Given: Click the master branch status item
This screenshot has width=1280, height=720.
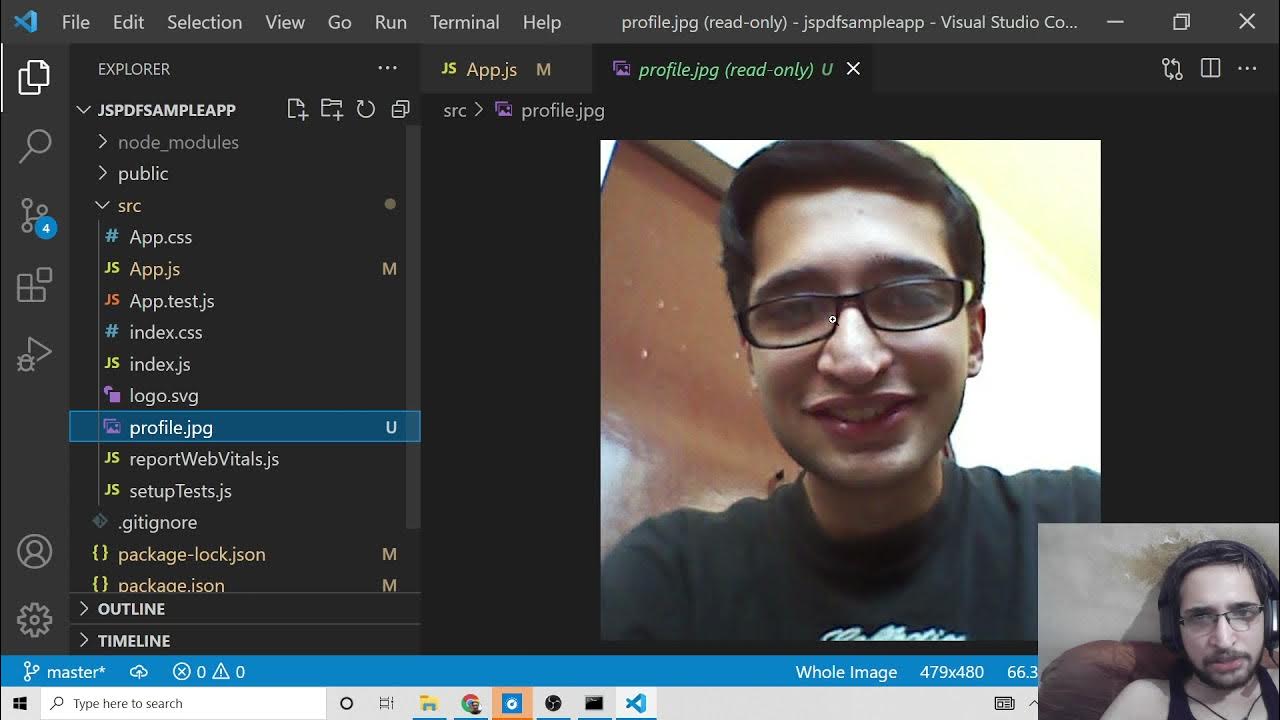Looking at the screenshot, I should (x=65, y=672).
